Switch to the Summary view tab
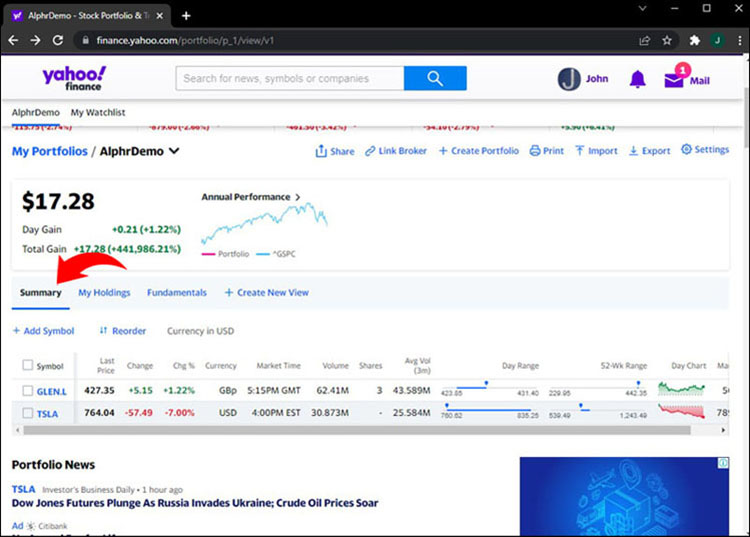This screenshot has height=537, width=750. pos(41,293)
